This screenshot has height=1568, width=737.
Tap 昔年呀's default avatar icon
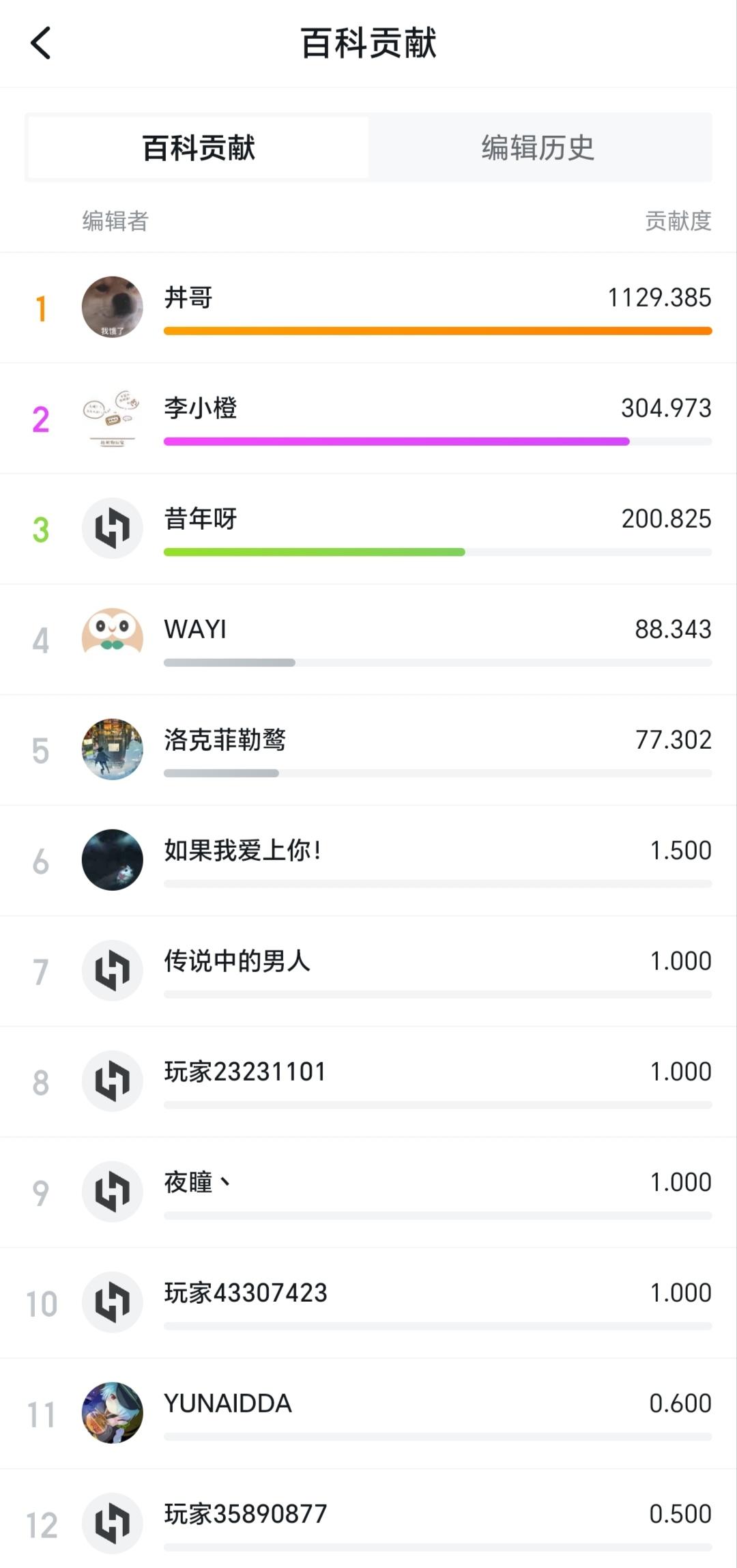(113, 528)
